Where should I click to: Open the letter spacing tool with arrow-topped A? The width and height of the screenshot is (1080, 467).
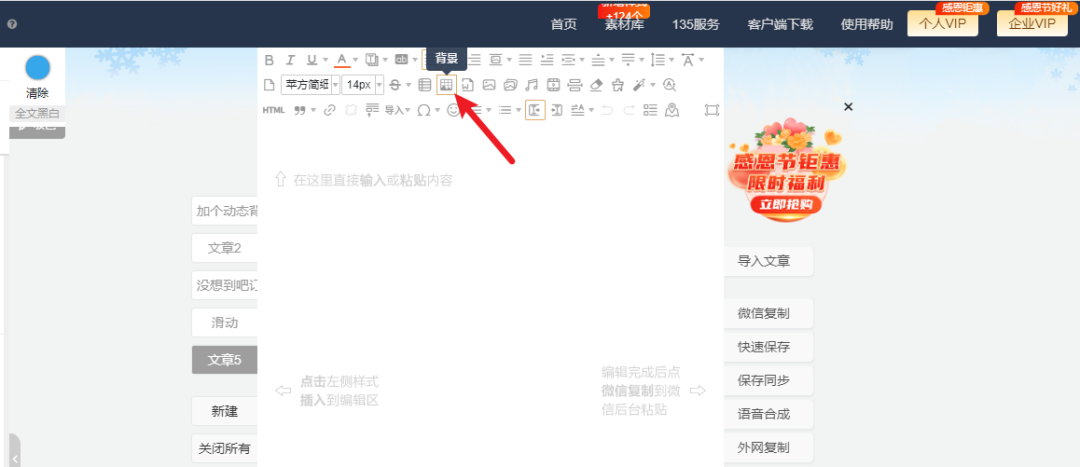tap(687, 60)
